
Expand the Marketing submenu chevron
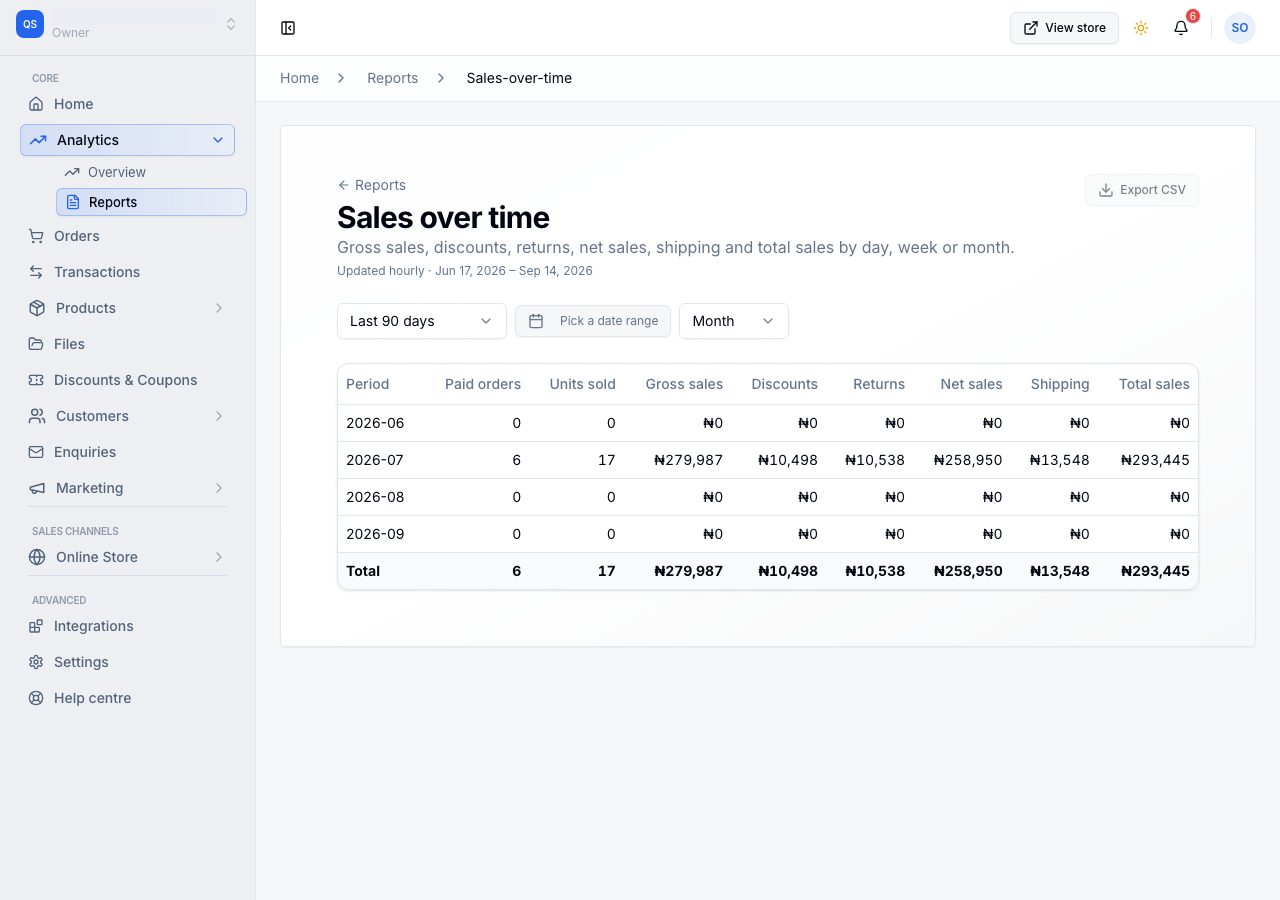click(x=219, y=488)
